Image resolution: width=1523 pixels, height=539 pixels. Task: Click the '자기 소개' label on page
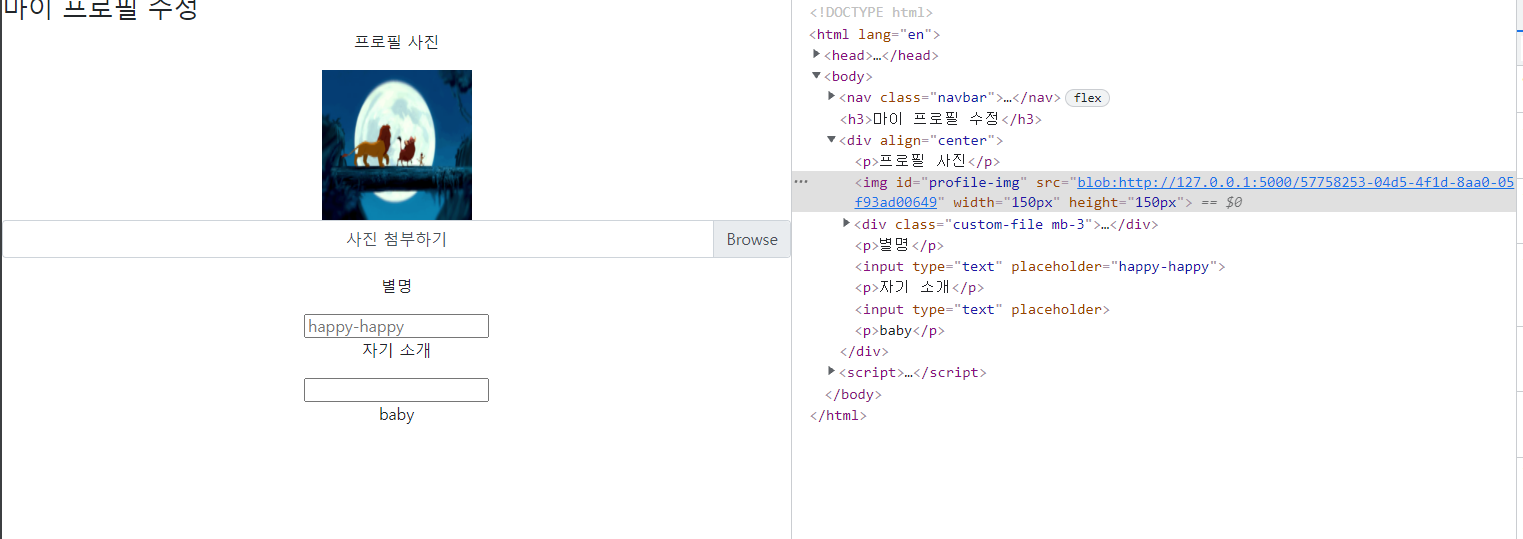pos(396,350)
